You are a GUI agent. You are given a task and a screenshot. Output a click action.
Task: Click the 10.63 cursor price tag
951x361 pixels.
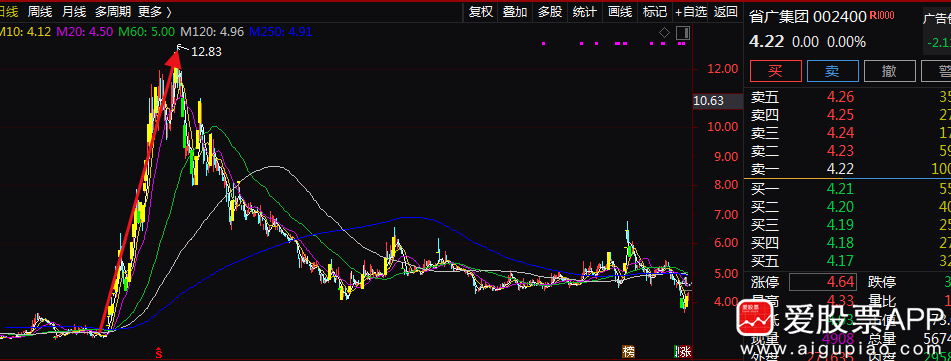(716, 101)
